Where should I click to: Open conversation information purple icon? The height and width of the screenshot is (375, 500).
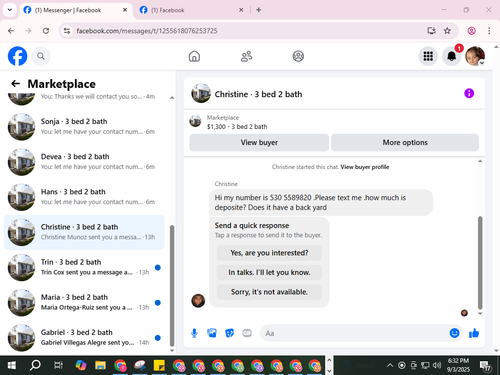[x=469, y=93]
